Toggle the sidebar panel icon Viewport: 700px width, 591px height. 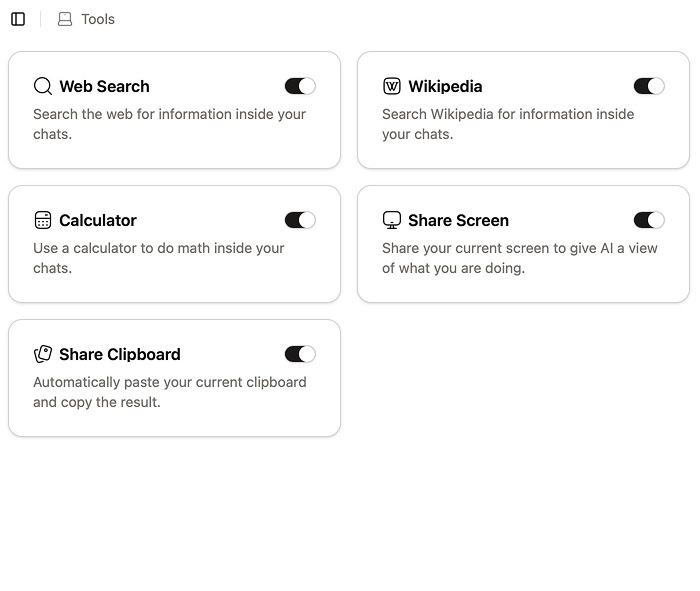tap(18, 19)
